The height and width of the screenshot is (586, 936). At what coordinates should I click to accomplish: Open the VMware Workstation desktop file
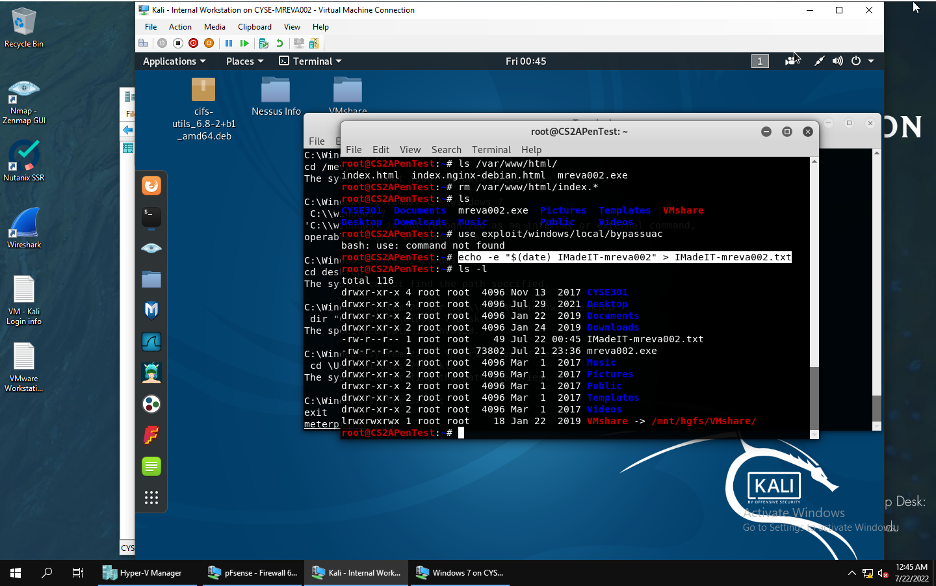[x=24, y=367]
